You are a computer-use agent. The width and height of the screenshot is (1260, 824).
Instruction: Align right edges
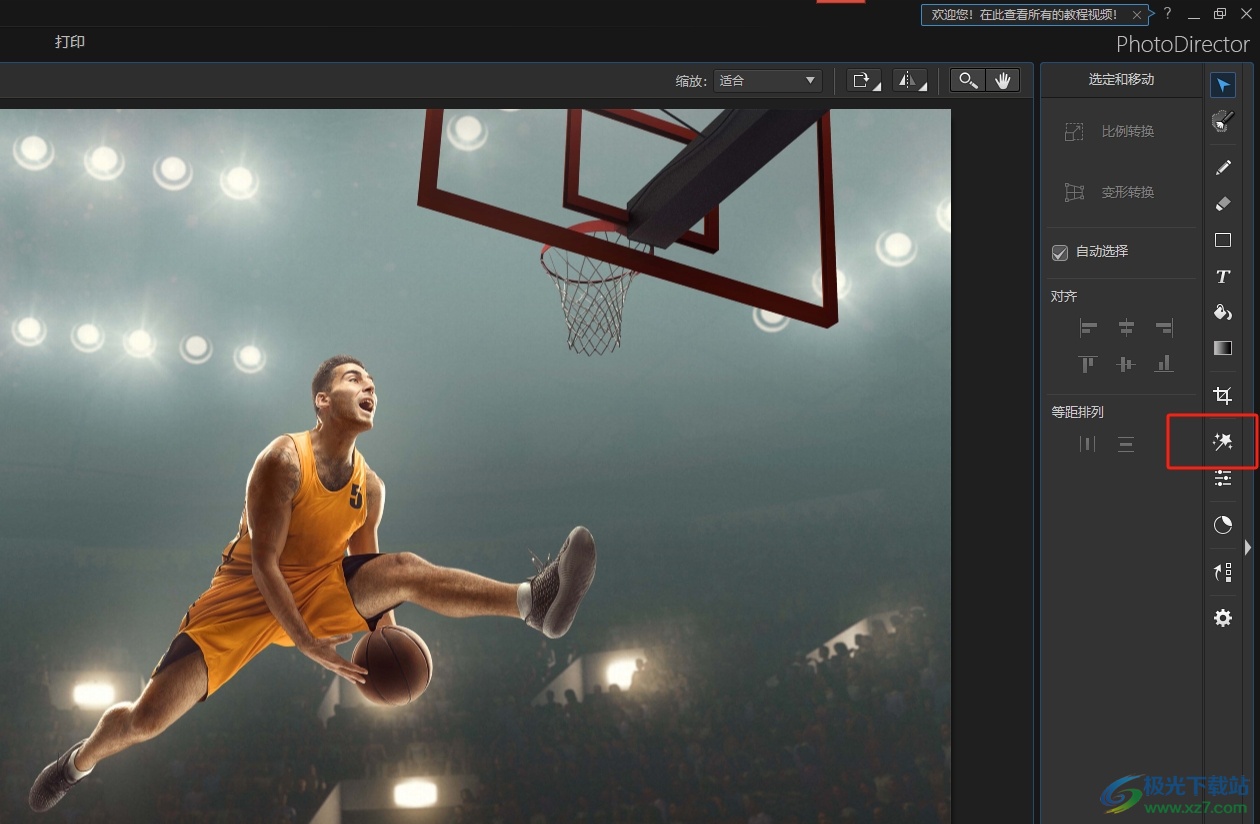click(1164, 327)
